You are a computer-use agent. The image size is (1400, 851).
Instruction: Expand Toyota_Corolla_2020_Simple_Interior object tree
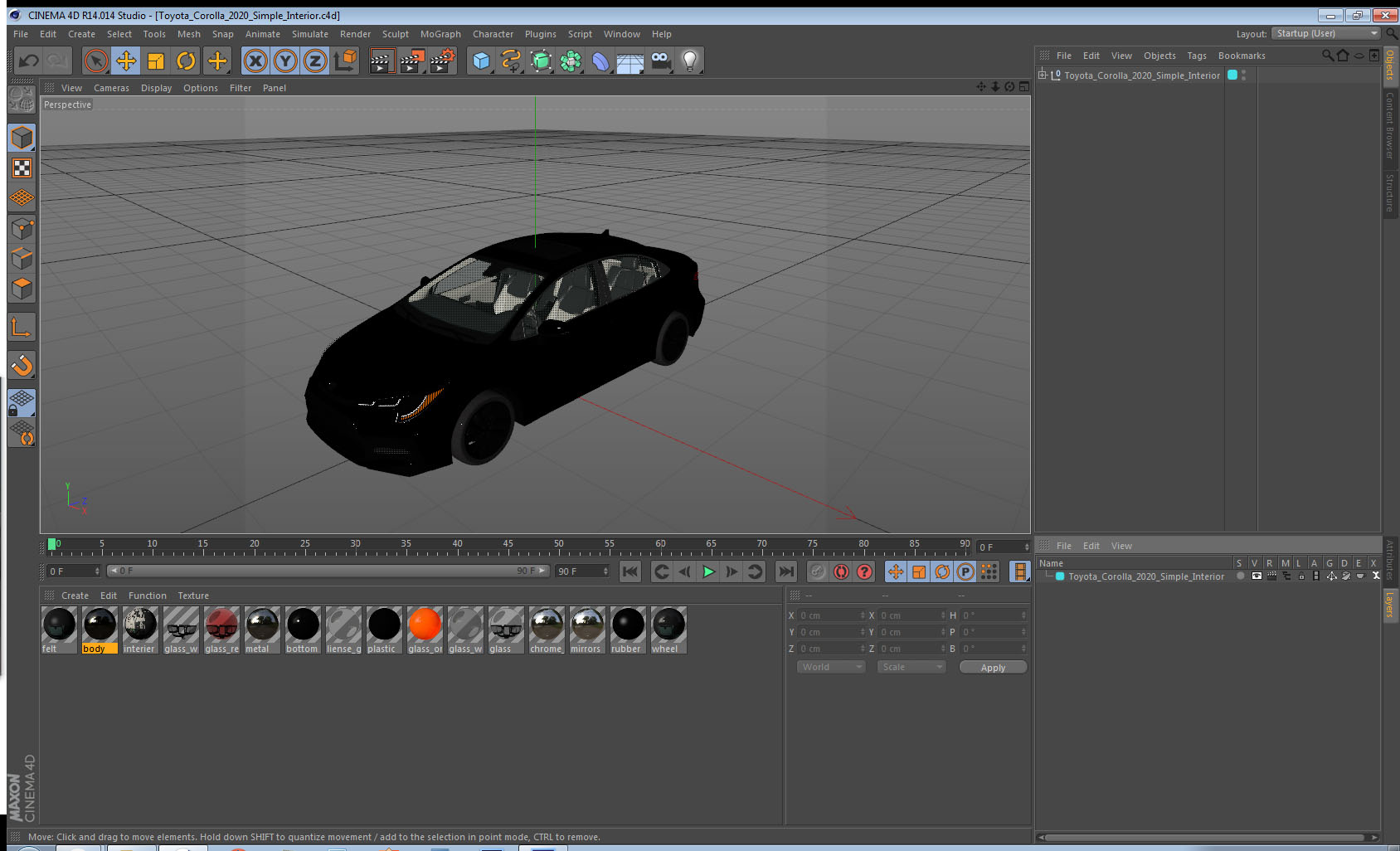(x=1043, y=75)
